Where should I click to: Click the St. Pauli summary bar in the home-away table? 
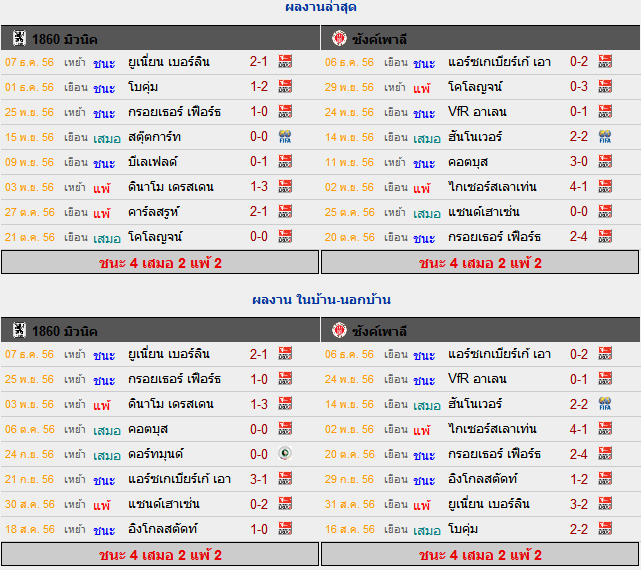pyautogui.click(x=480, y=554)
